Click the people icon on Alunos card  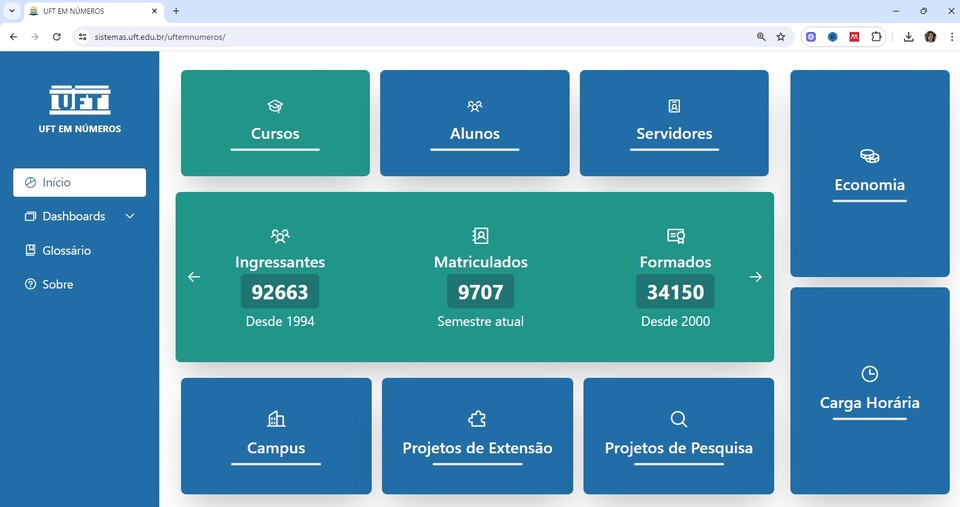(475, 106)
